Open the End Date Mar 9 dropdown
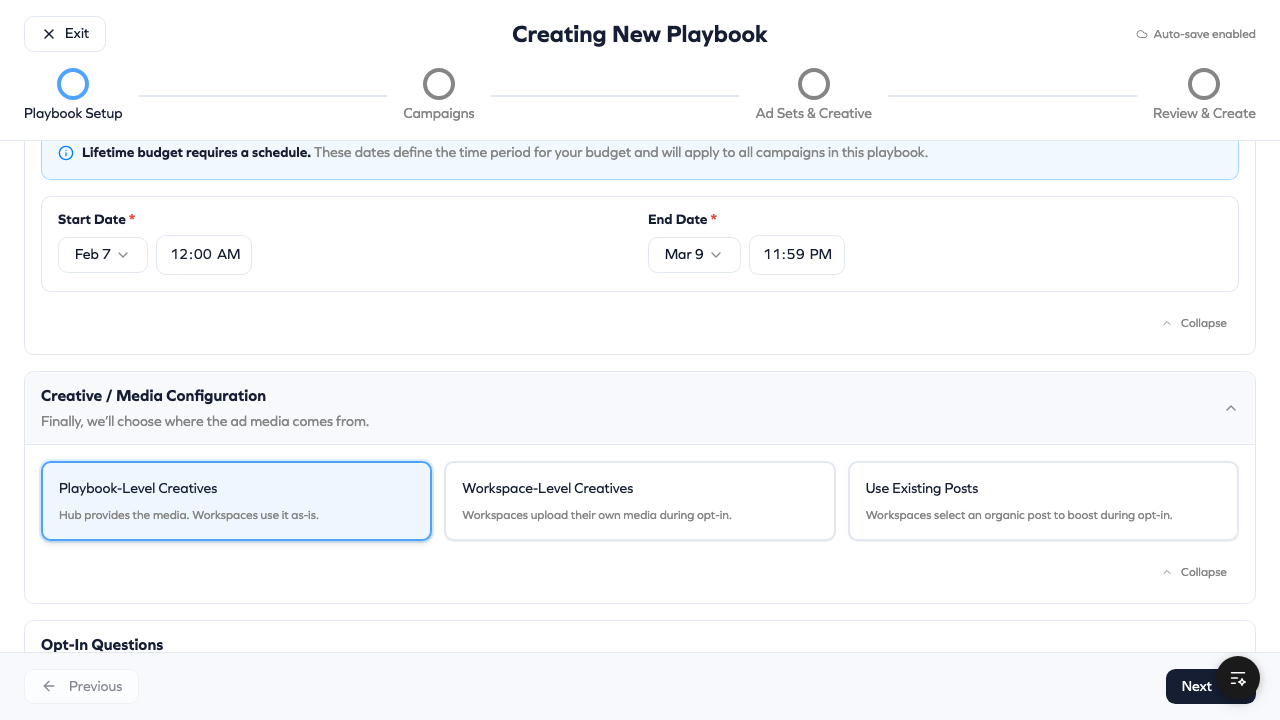Image resolution: width=1280 pixels, height=720 pixels. (x=694, y=255)
